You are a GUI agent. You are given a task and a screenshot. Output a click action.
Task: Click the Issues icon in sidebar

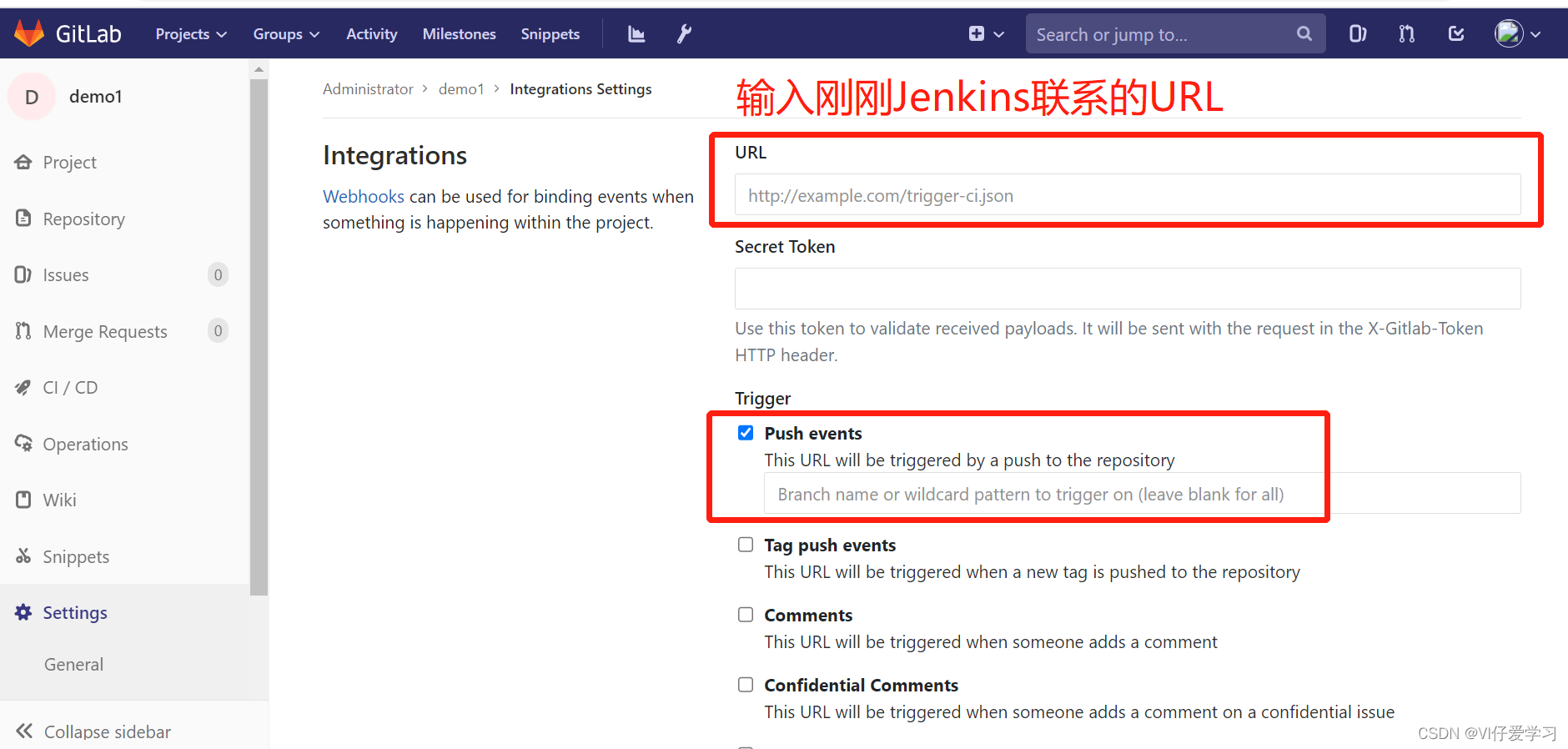click(x=23, y=274)
